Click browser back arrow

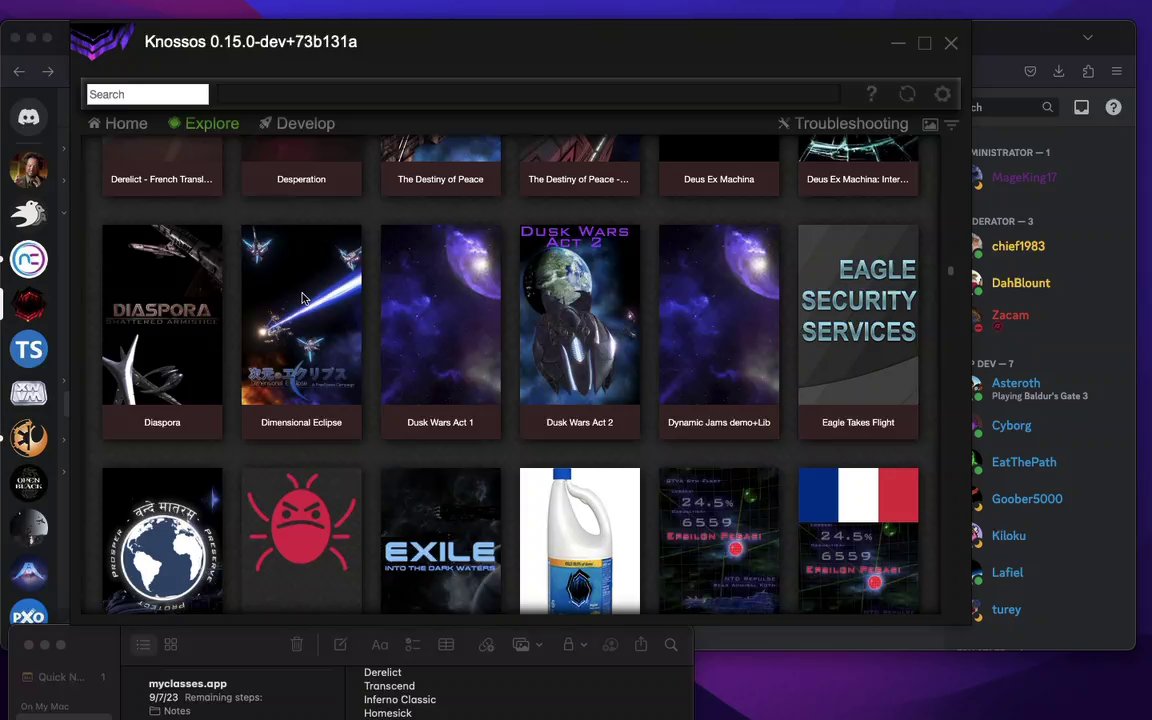pyautogui.click(x=19, y=71)
